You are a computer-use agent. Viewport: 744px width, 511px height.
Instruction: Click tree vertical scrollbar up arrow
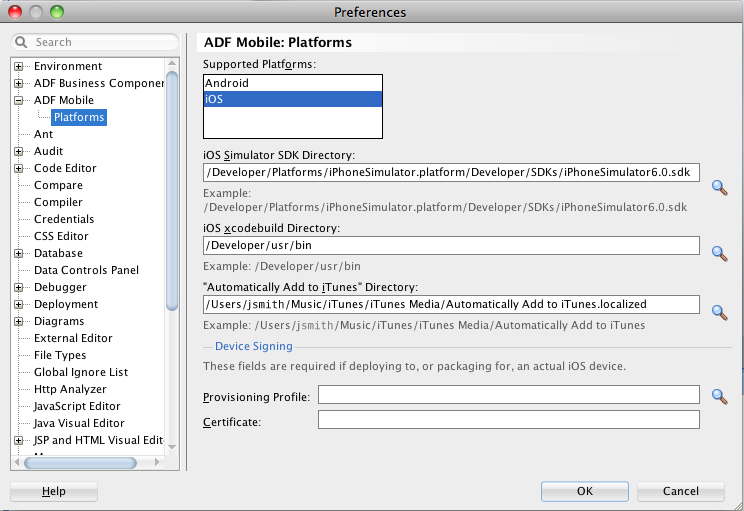click(172, 63)
